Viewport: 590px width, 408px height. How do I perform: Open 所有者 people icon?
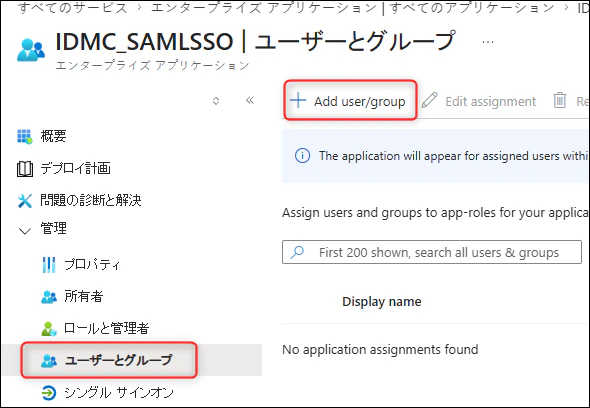49,297
